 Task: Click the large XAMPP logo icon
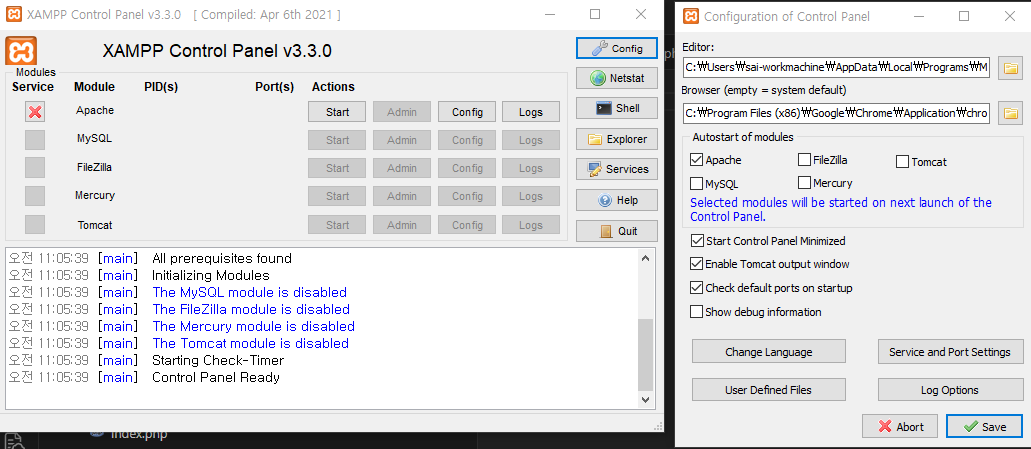[21, 51]
